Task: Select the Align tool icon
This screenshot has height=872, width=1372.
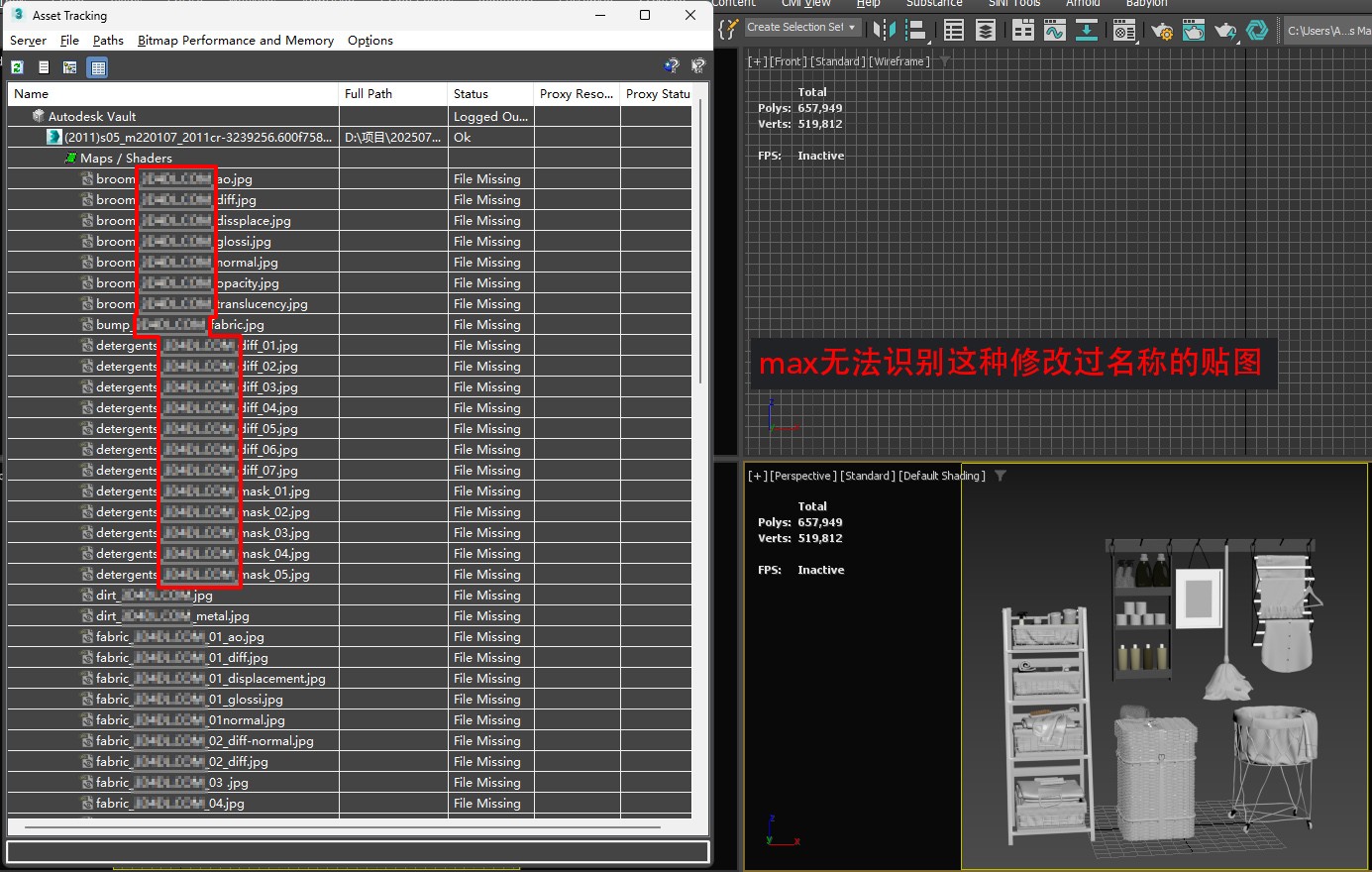Action: (916, 31)
